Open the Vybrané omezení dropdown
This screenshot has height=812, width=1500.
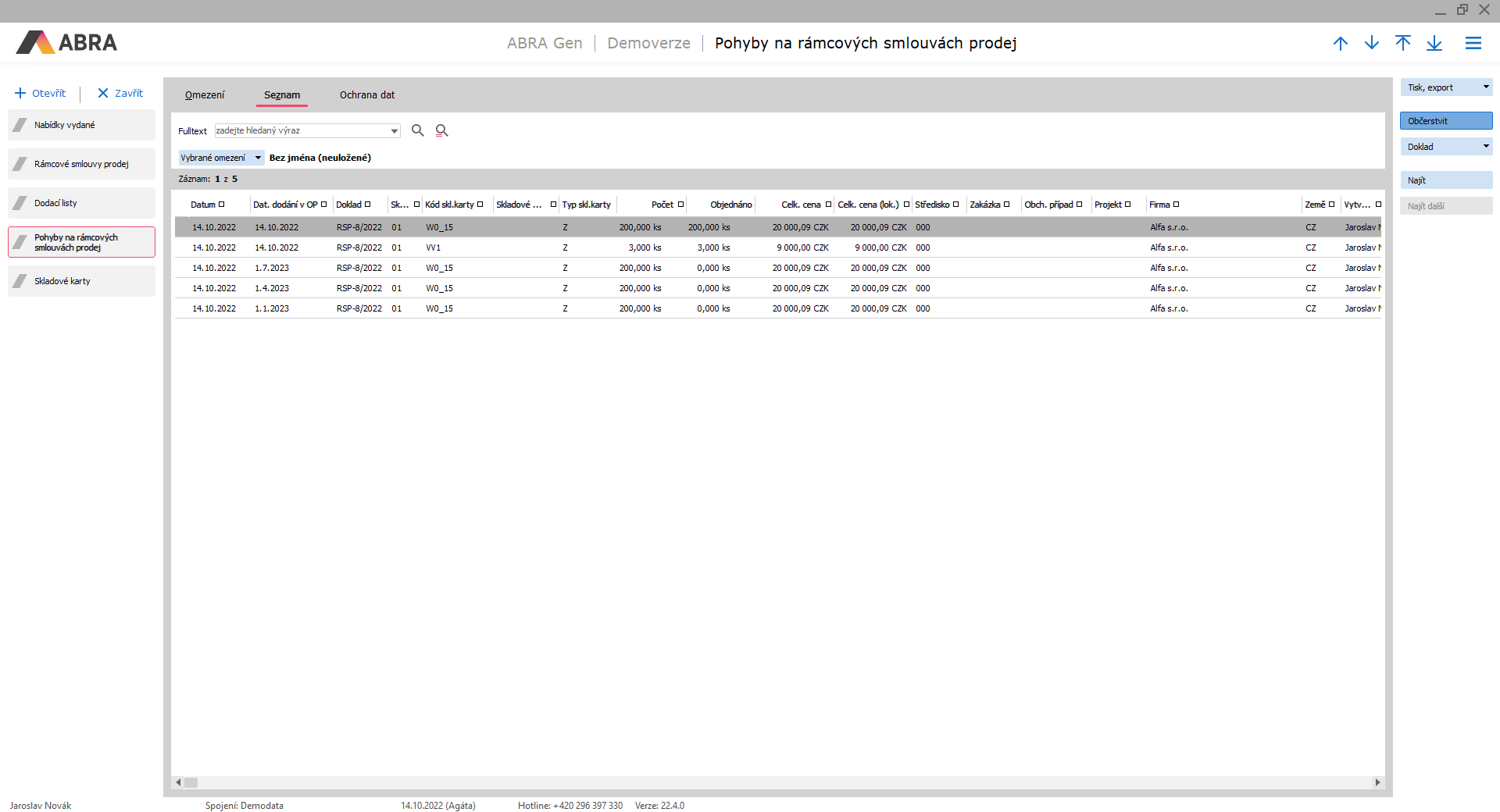[x=258, y=158]
